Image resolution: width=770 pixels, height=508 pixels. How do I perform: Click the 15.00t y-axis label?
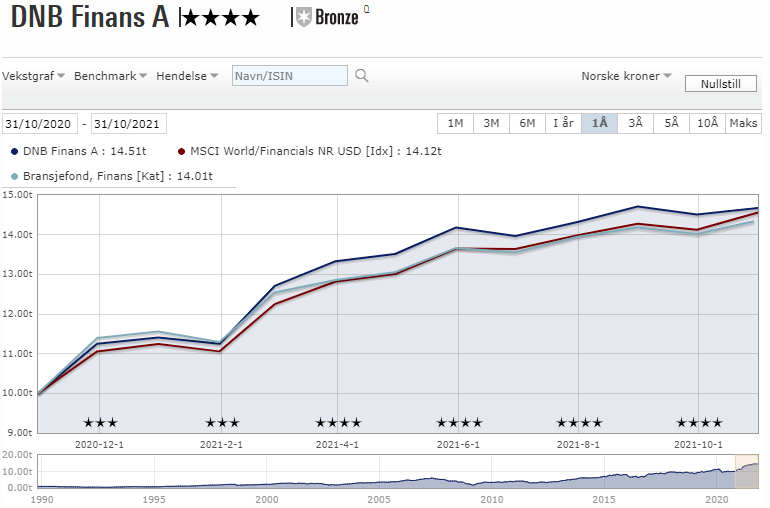click(17, 195)
